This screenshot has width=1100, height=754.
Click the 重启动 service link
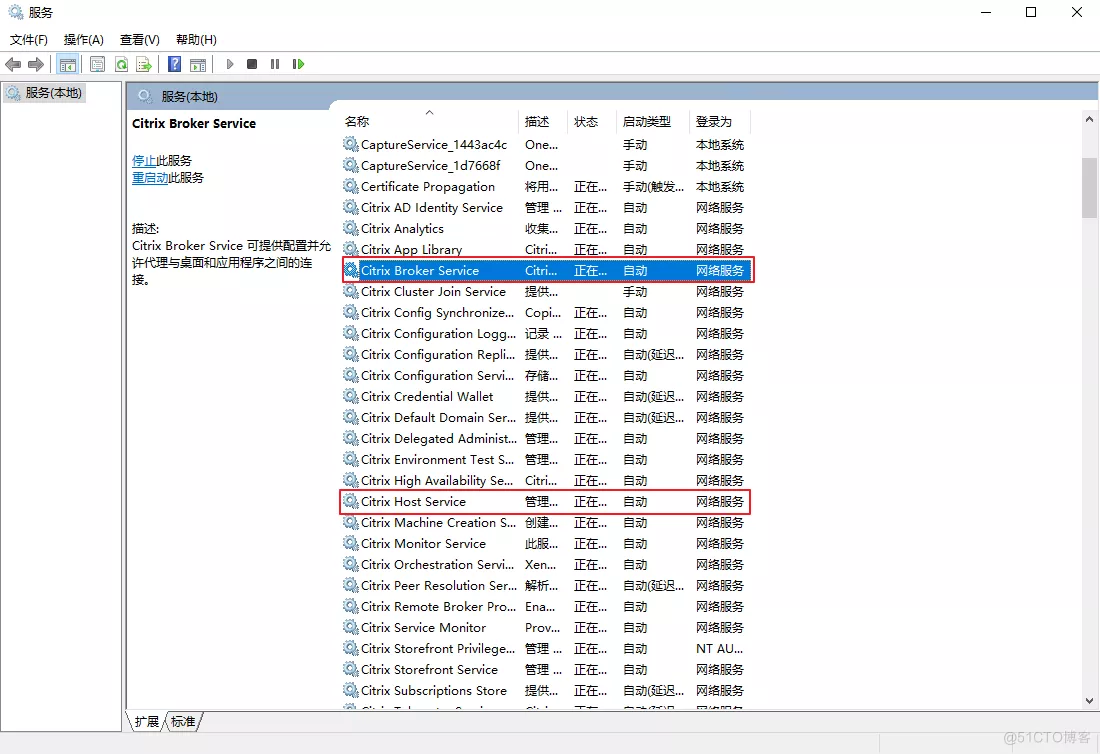tap(150, 177)
